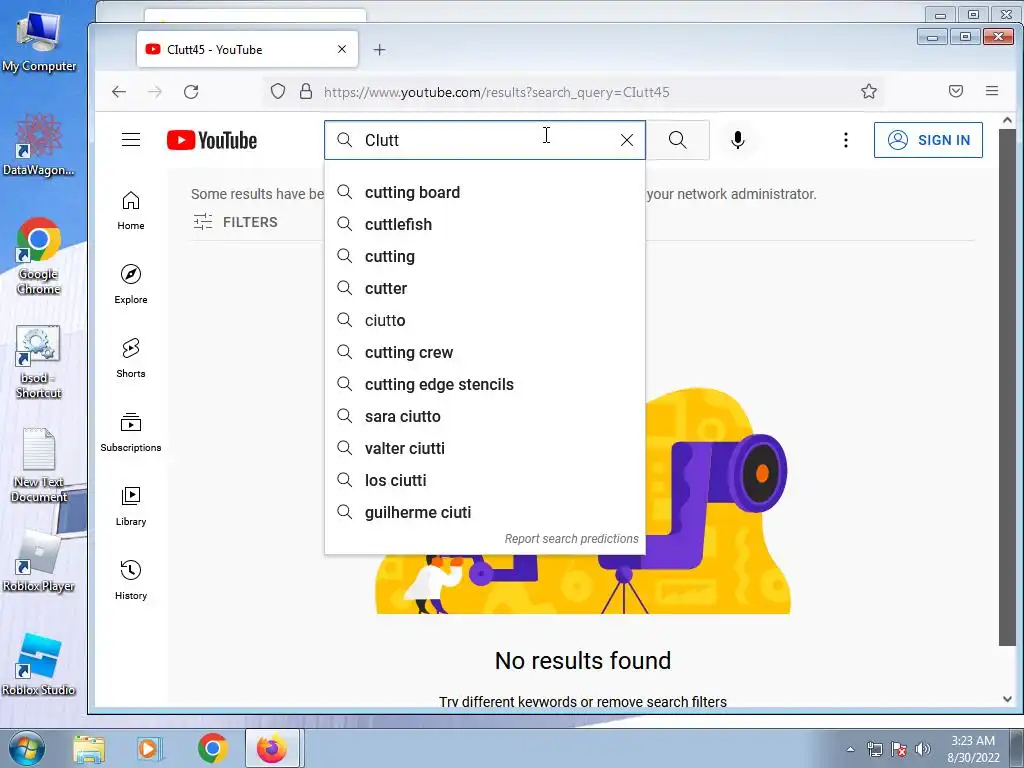
Task: Clear the search box with the X icon
Action: 626,140
